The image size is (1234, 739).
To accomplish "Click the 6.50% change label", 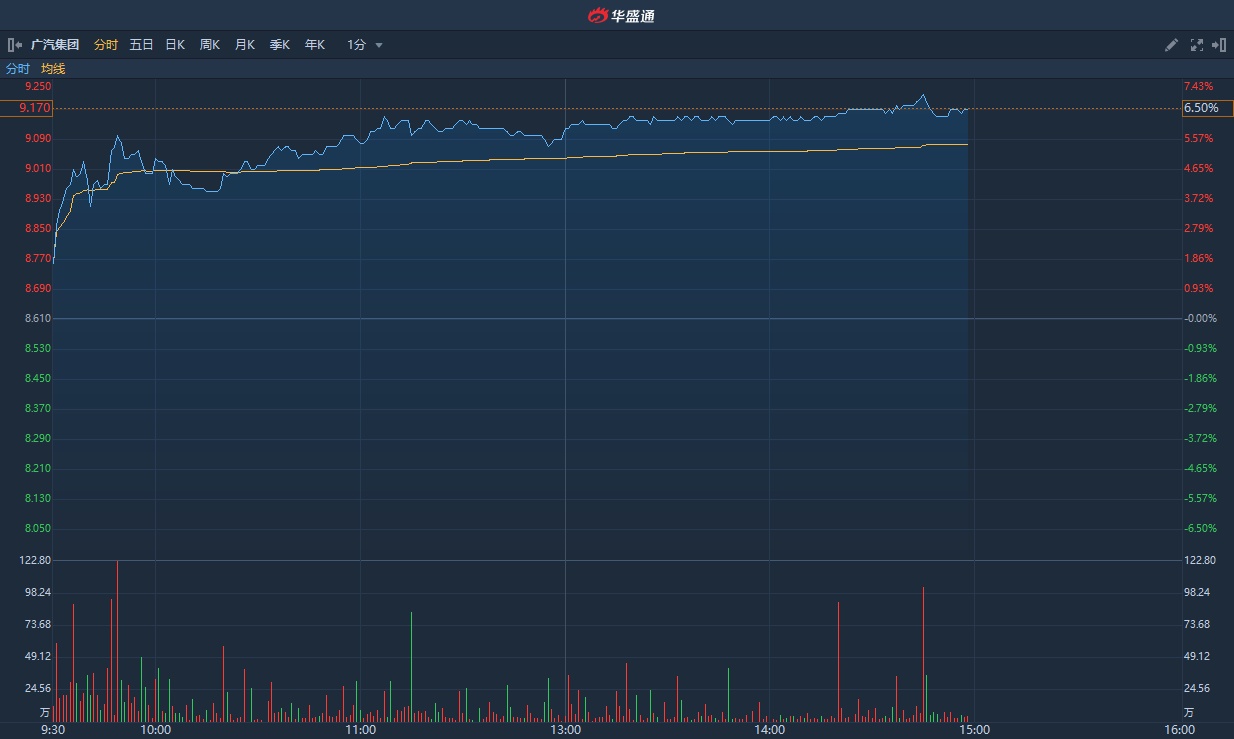I will tap(1201, 108).
